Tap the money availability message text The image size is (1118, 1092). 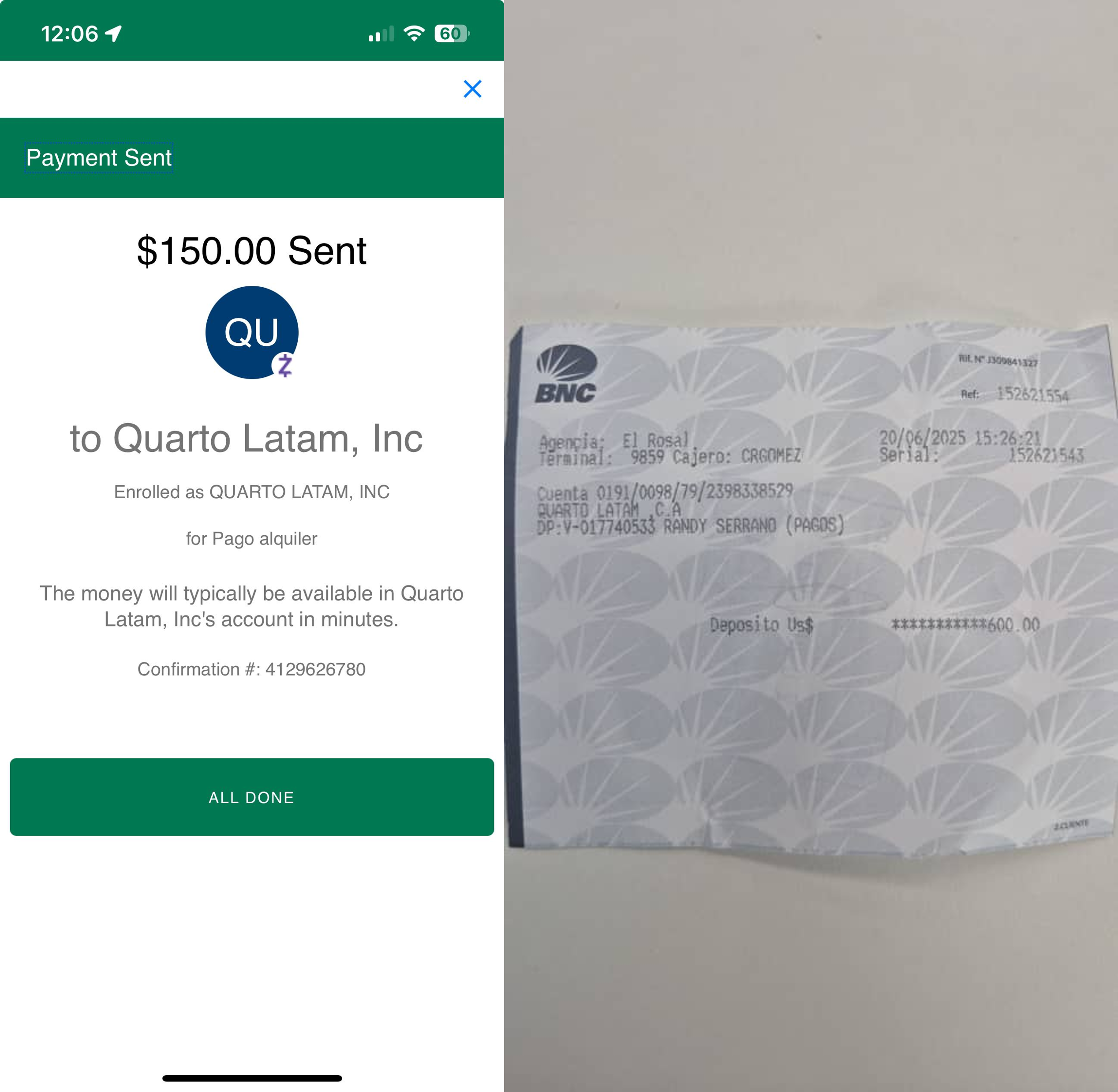pos(252,606)
